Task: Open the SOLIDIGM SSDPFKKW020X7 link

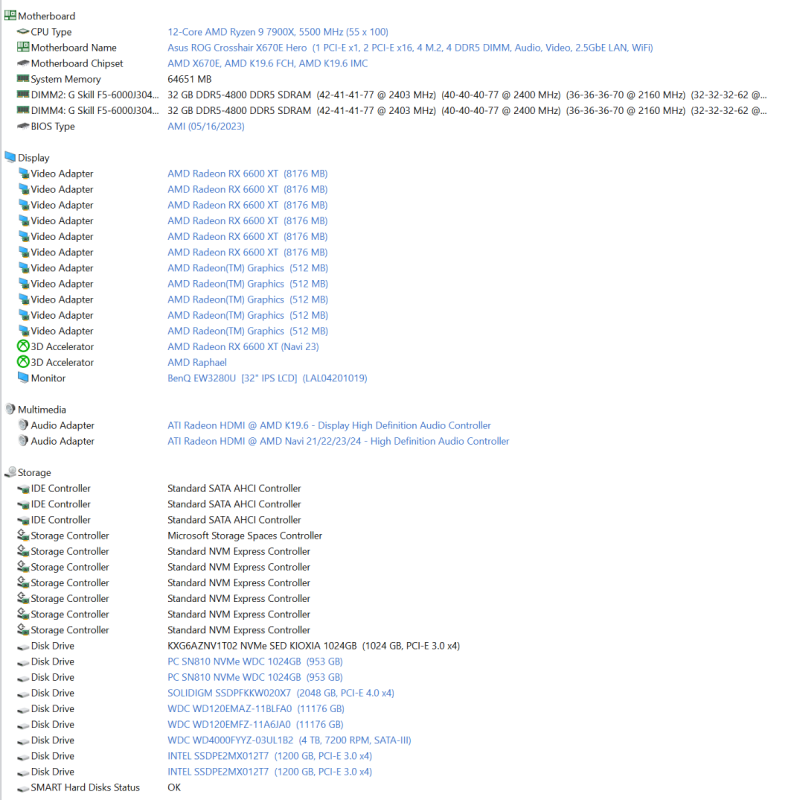Action: (281, 693)
